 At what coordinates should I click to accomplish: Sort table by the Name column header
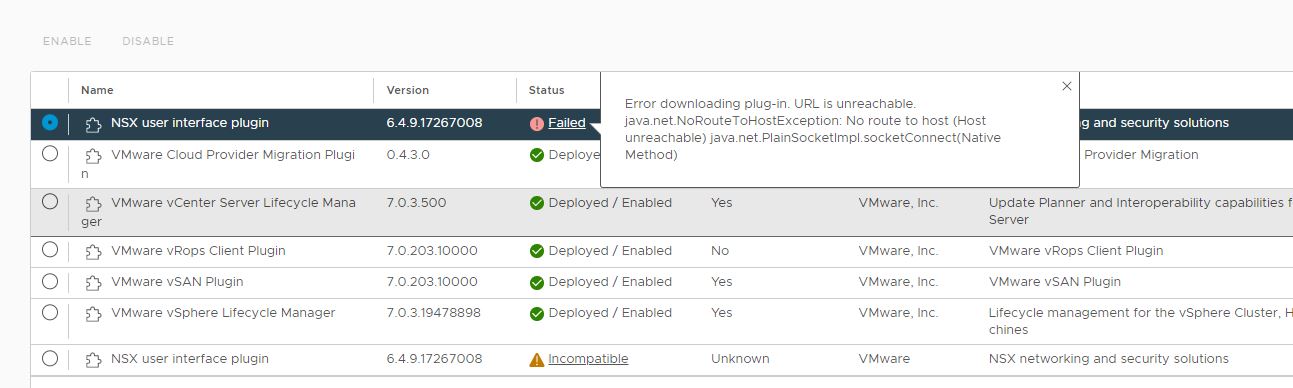pos(97,90)
